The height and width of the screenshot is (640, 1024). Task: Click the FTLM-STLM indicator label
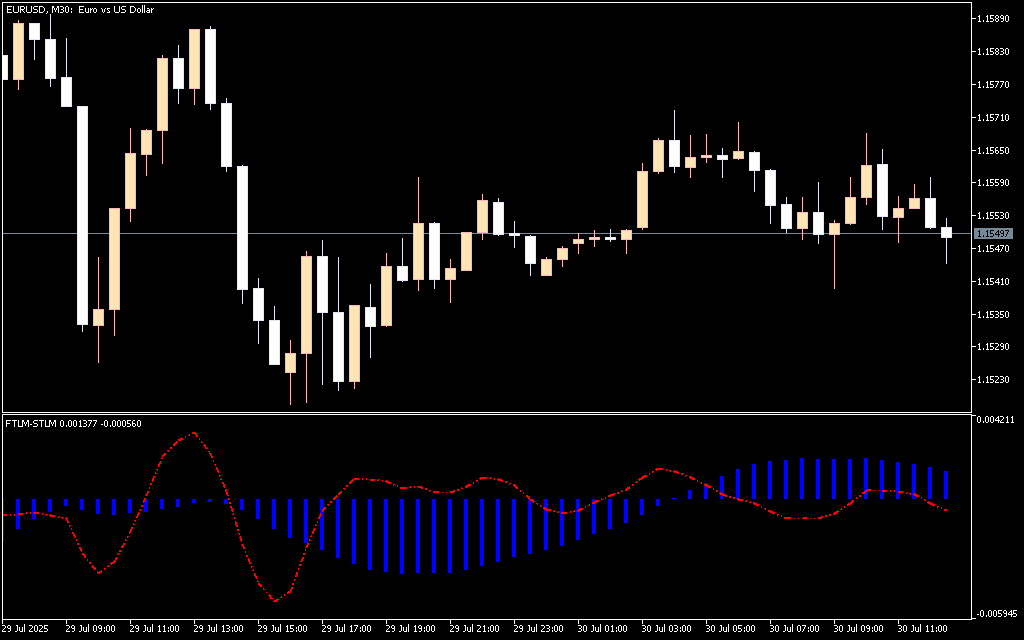click(73, 424)
